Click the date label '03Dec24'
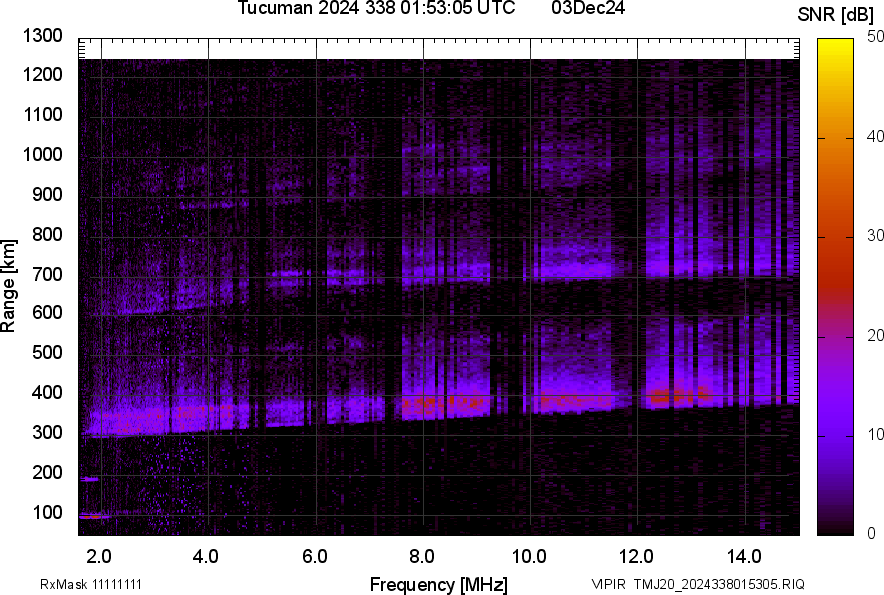Screen dimensions: 884x595 tap(588, 8)
